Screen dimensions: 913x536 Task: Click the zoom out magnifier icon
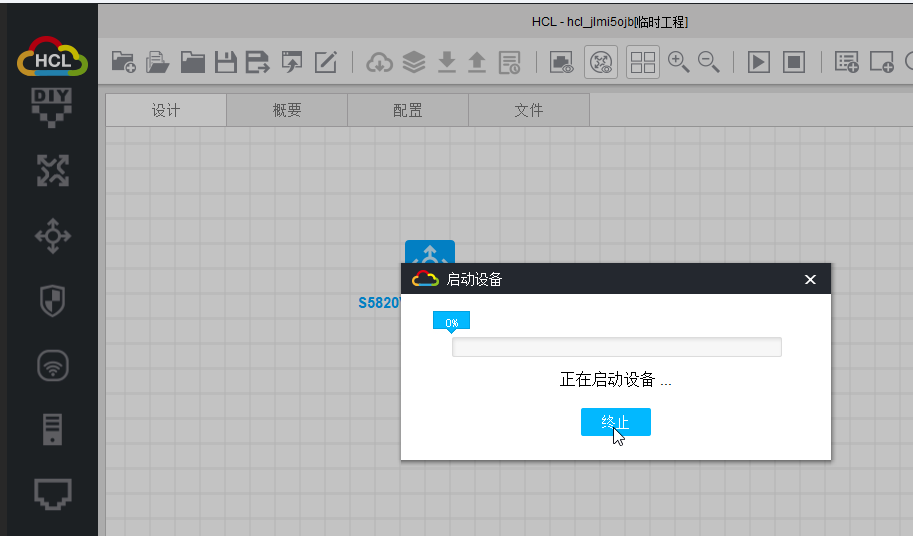click(709, 62)
